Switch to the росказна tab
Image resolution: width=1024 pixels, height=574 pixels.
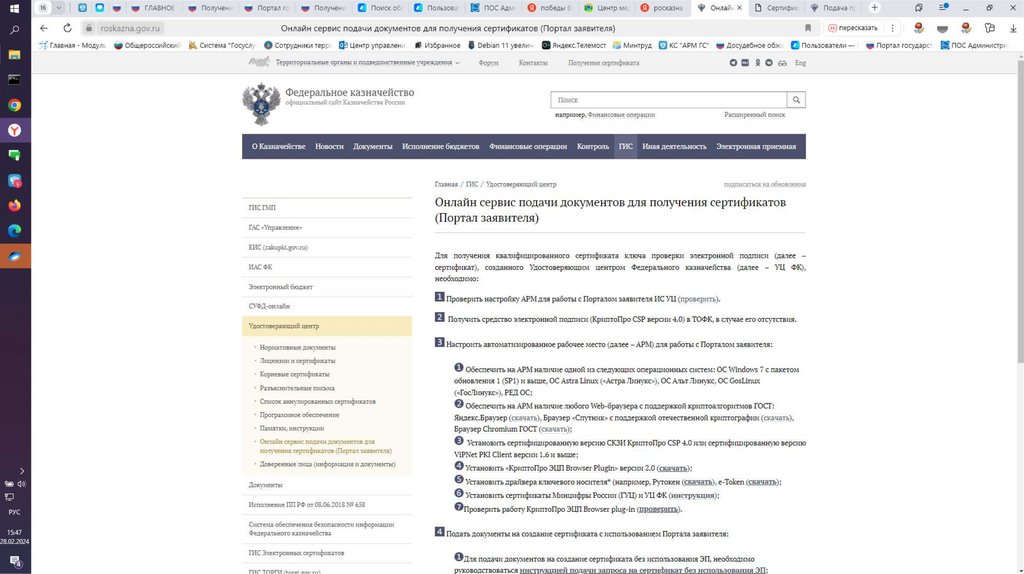click(662, 8)
